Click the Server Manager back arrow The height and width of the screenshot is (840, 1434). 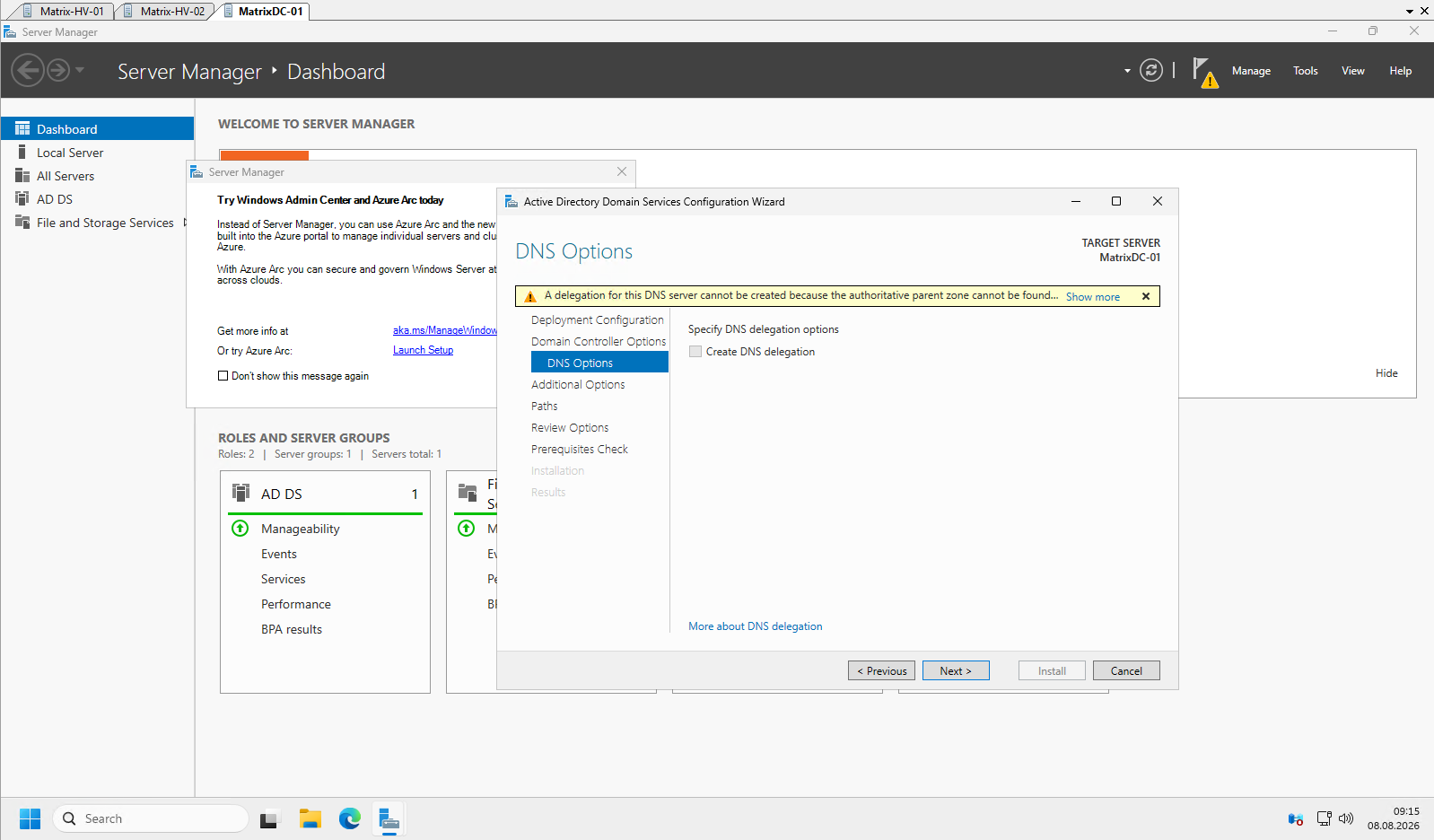tap(28, 70)
